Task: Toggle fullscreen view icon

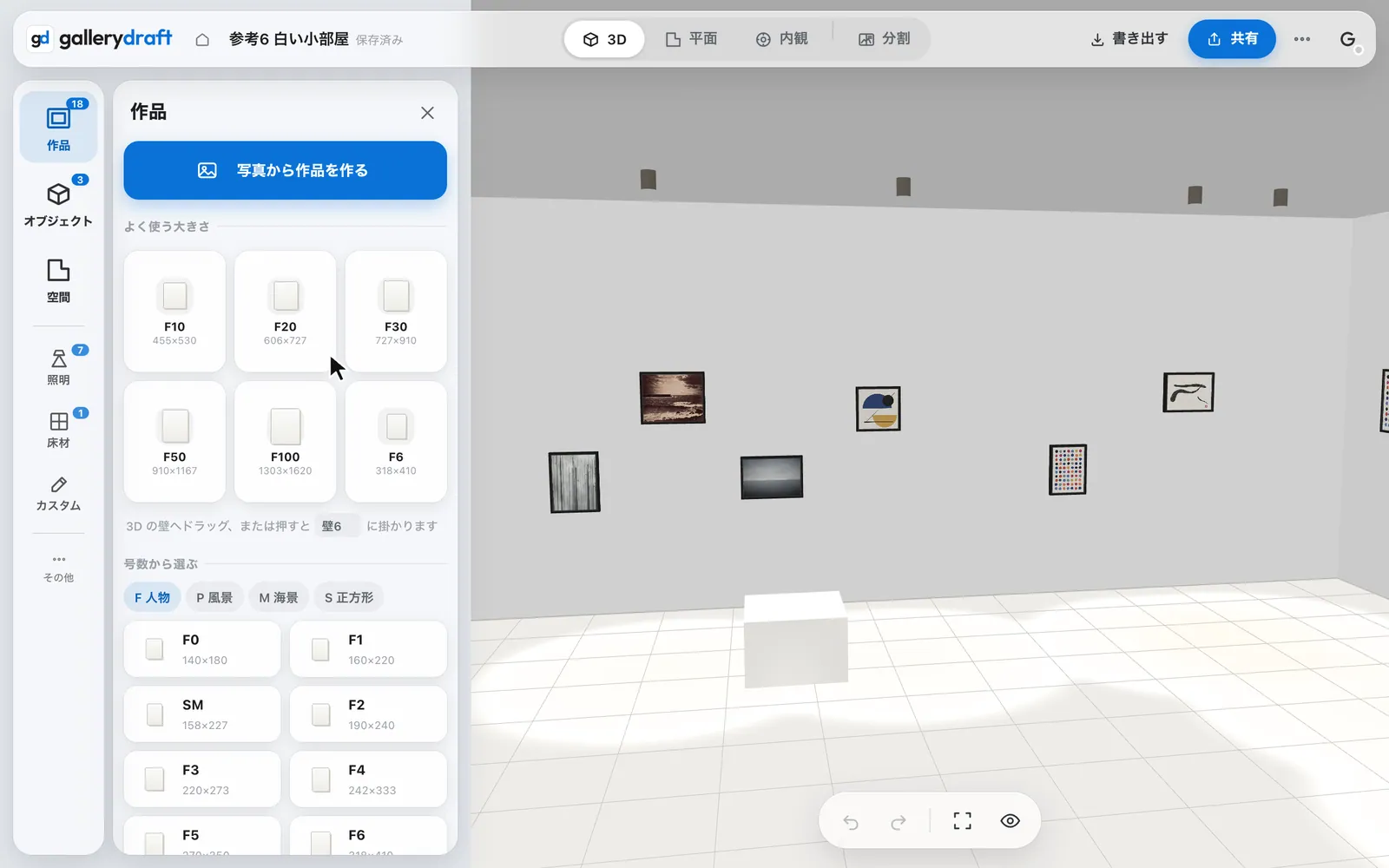Action: coord(962,821)
